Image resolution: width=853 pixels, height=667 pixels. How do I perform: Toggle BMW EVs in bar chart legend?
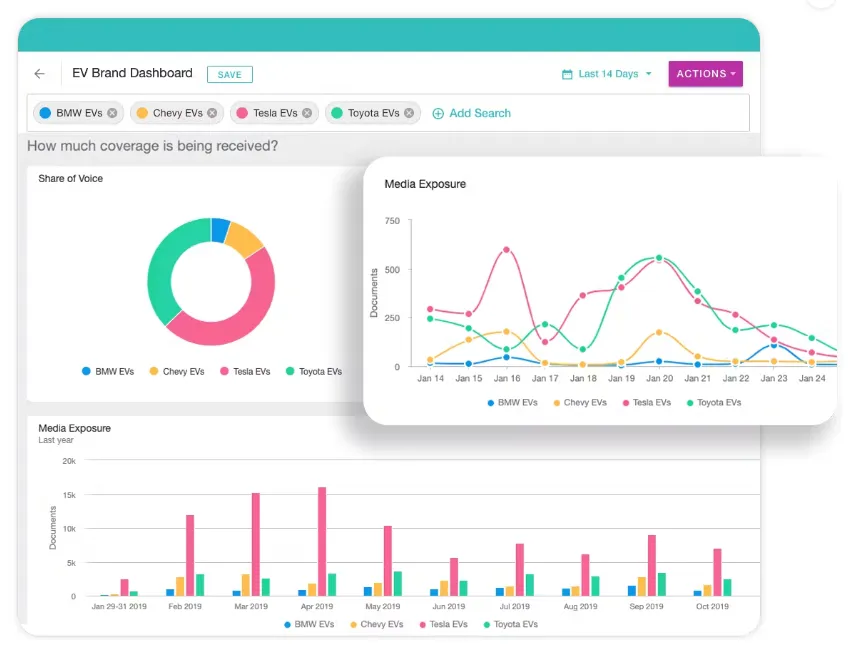click(309, 625)
